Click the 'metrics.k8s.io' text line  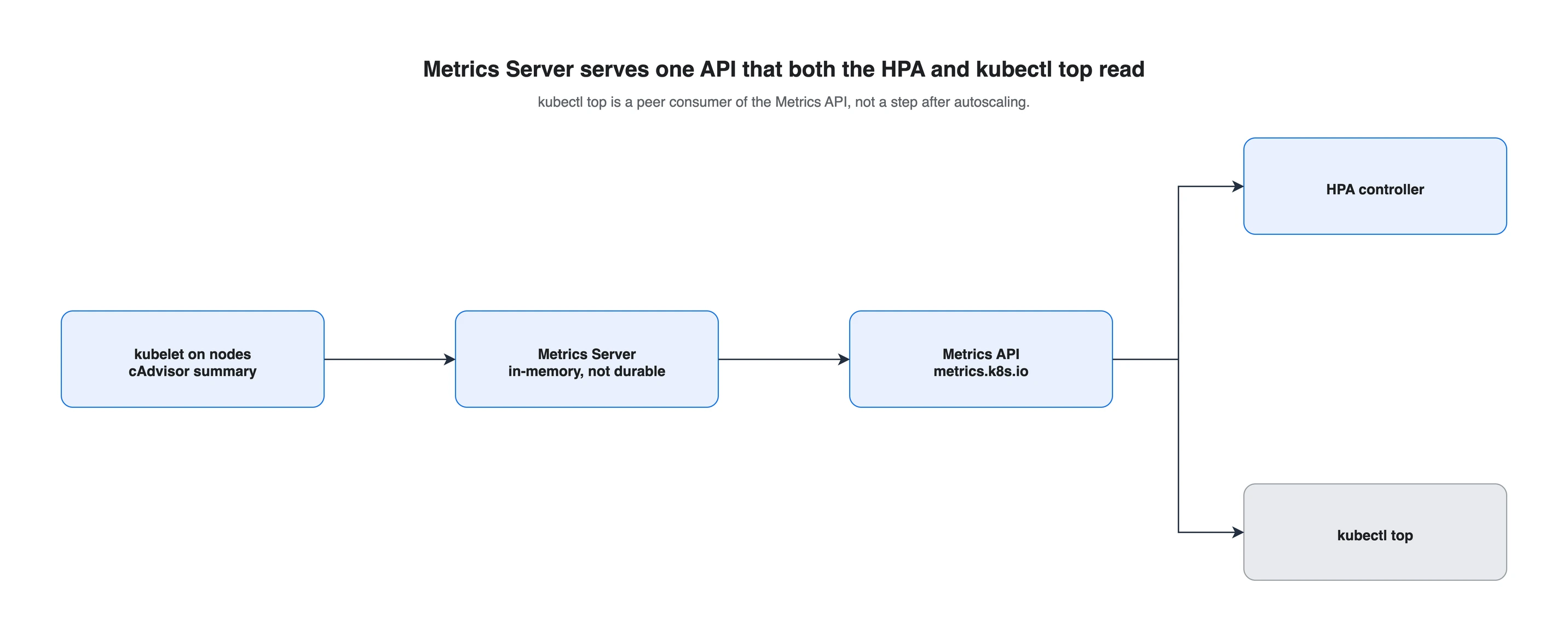tap(981, 371)
